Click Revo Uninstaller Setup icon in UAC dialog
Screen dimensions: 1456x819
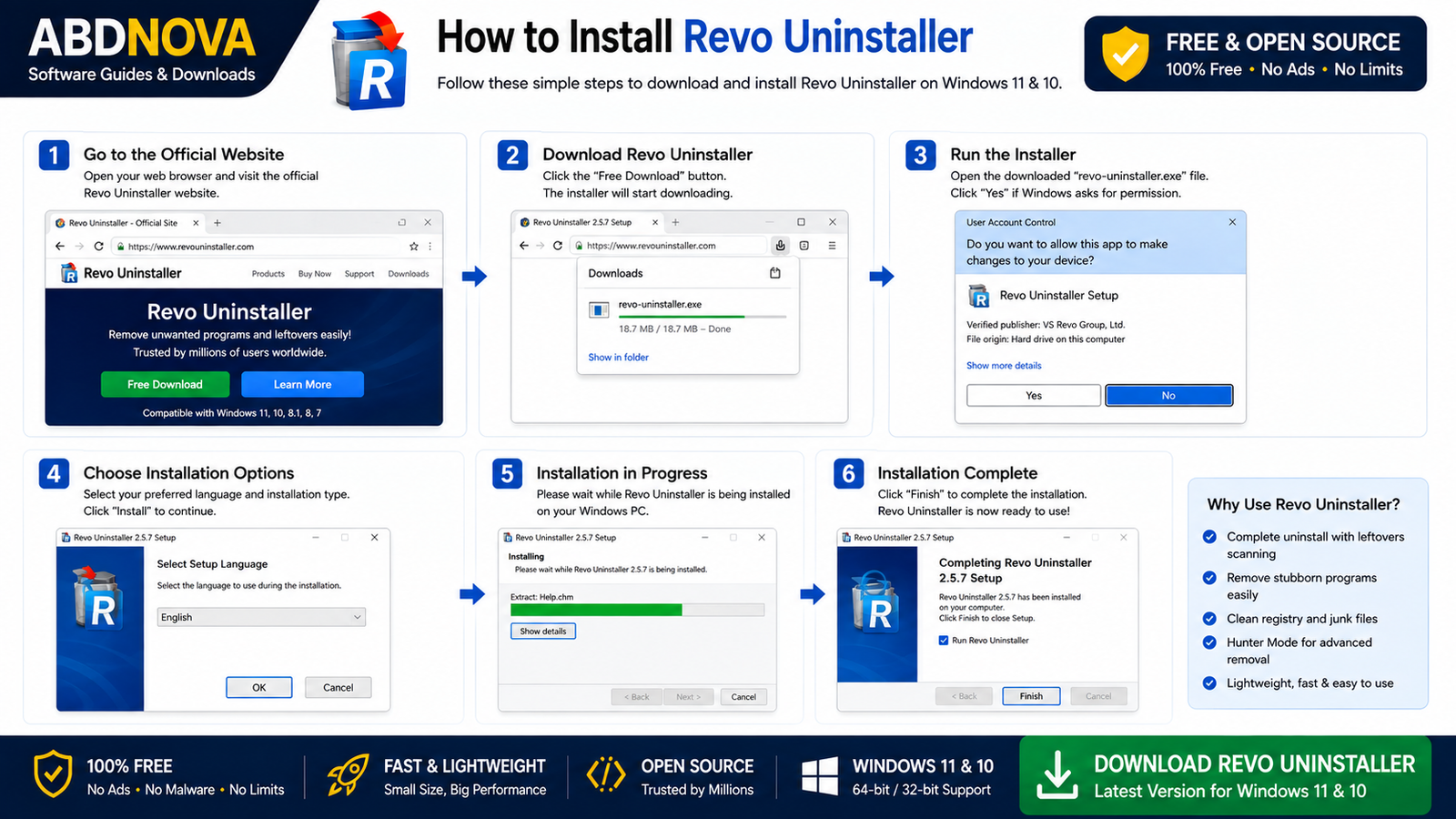(x=979, y=296)
